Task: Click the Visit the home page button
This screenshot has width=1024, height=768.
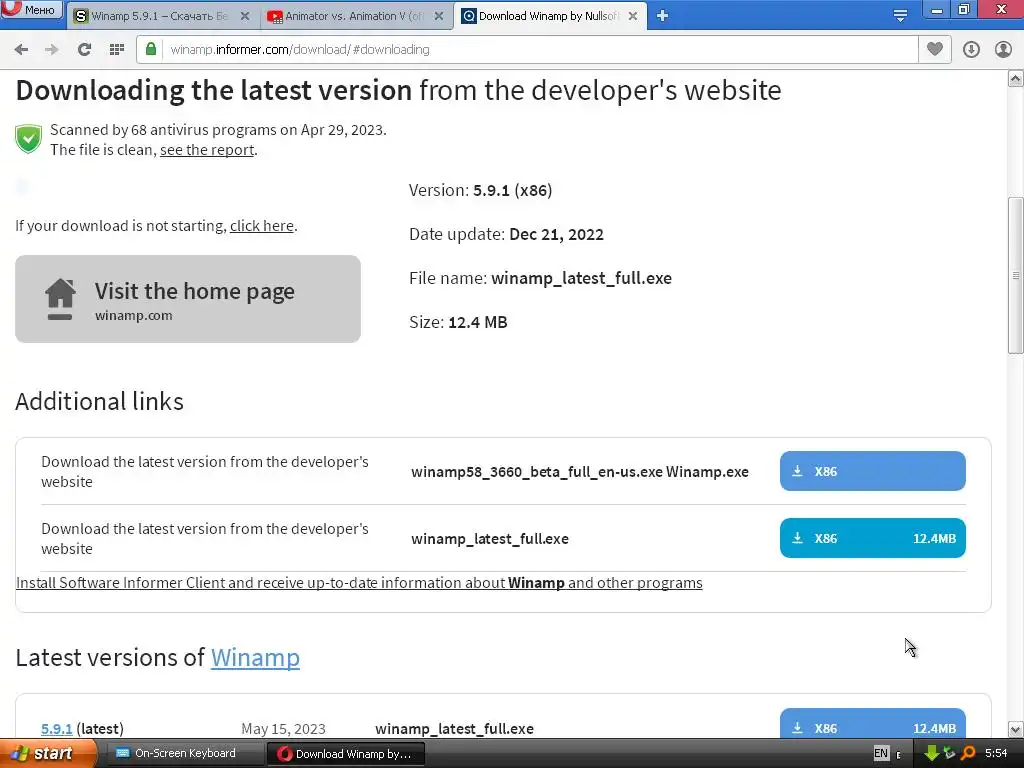Action: [188, 299]
